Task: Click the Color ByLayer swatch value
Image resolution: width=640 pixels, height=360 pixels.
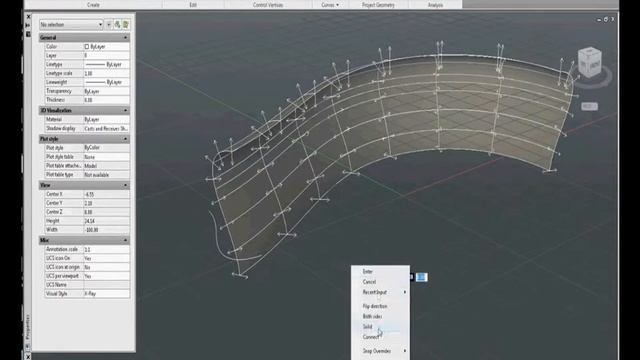Action: 107,47
